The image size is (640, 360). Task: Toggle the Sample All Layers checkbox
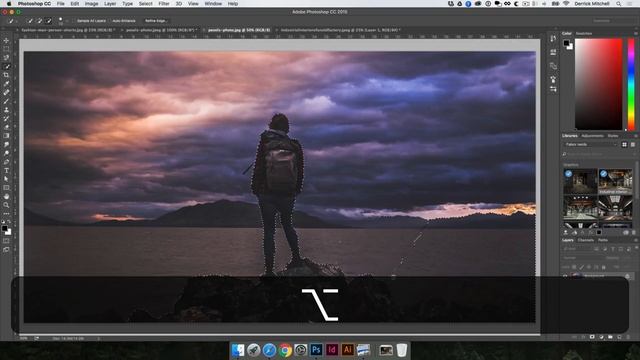[x=74, y=20]
